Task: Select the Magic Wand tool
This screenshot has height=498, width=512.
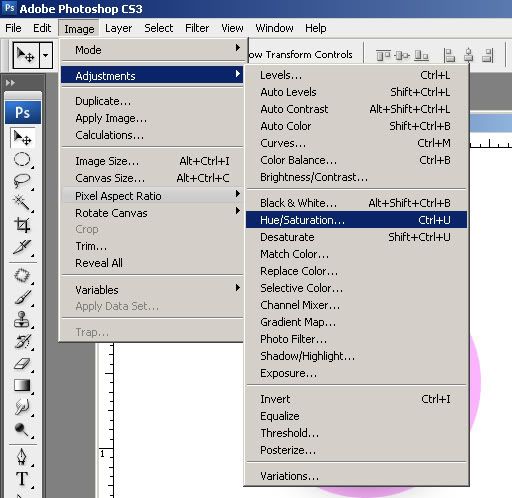Action: pyautogui.click(x=22, y=203)
